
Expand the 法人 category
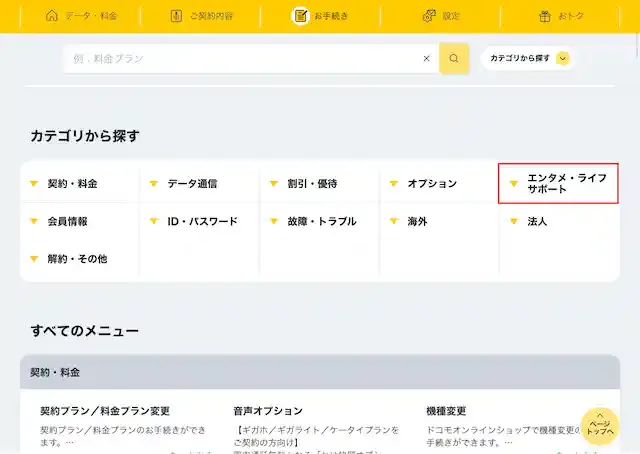(560, 221)
